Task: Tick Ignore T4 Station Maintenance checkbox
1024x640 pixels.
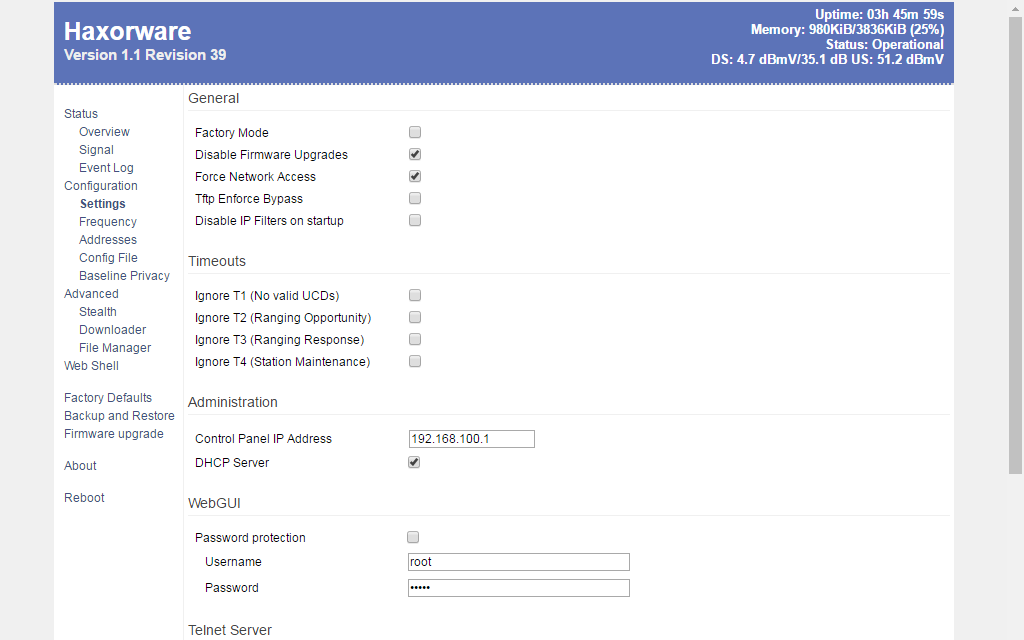Action: 415,361
